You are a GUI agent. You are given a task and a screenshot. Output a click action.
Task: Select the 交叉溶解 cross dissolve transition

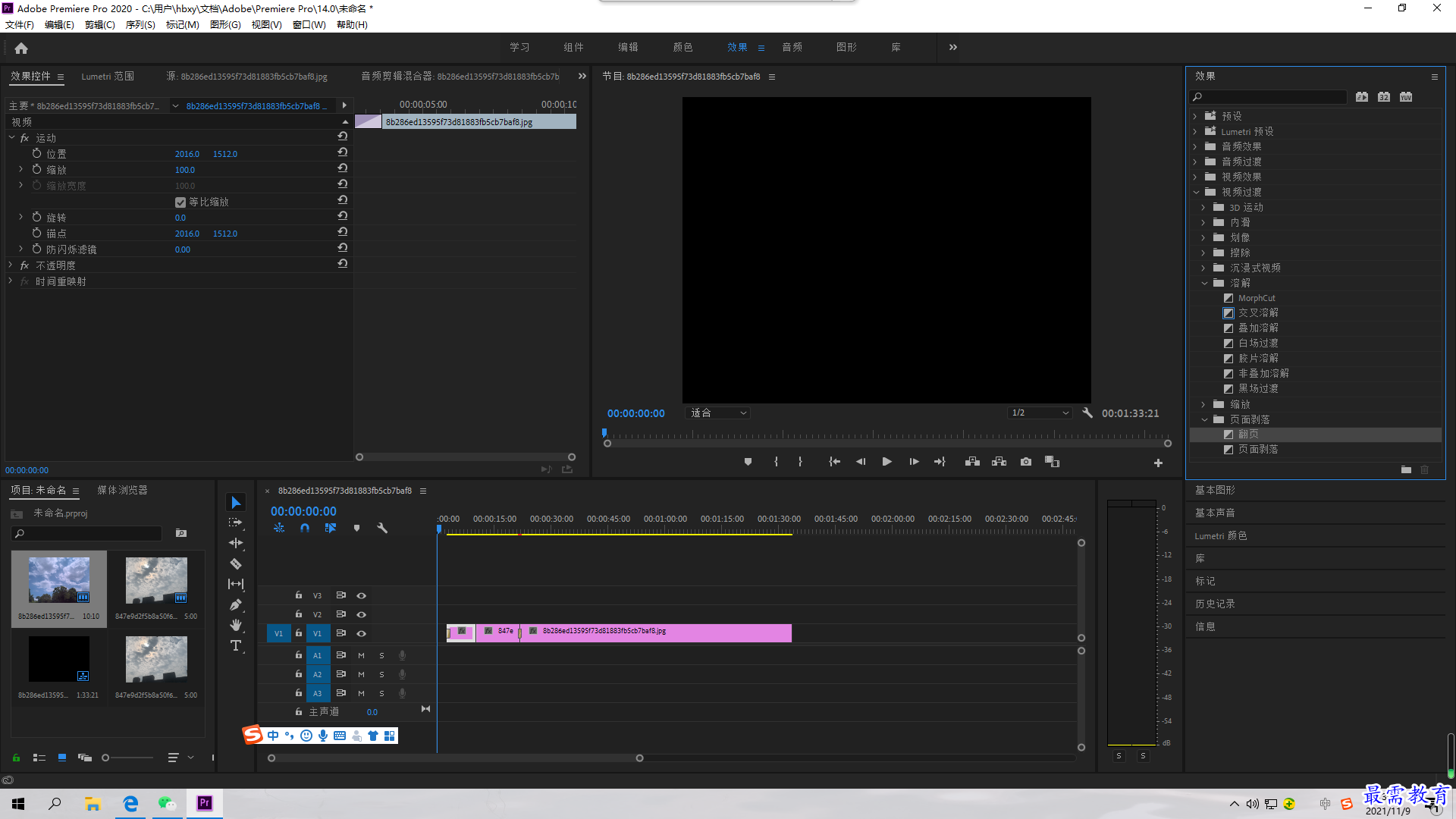click(1258, 313)
